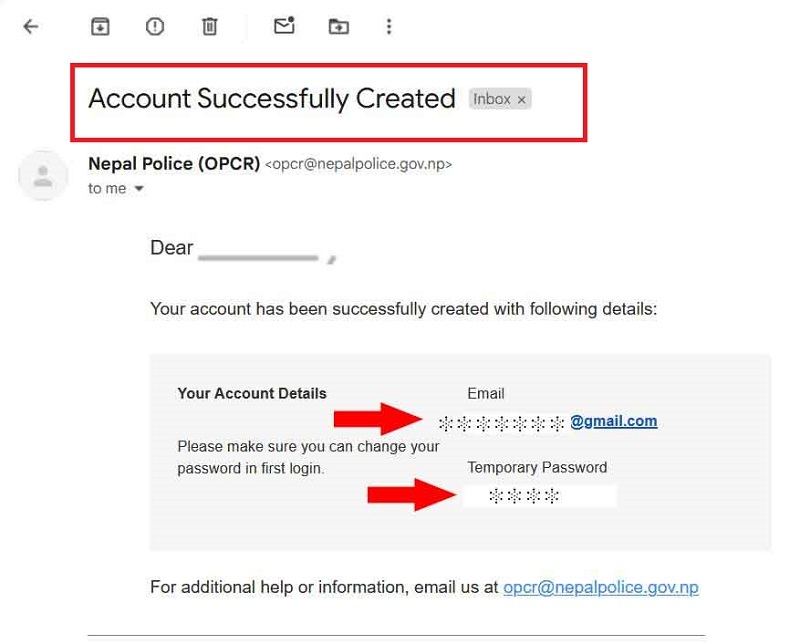Click the "Temporary Password" label

pyautogui.click(x=537, y=467)
